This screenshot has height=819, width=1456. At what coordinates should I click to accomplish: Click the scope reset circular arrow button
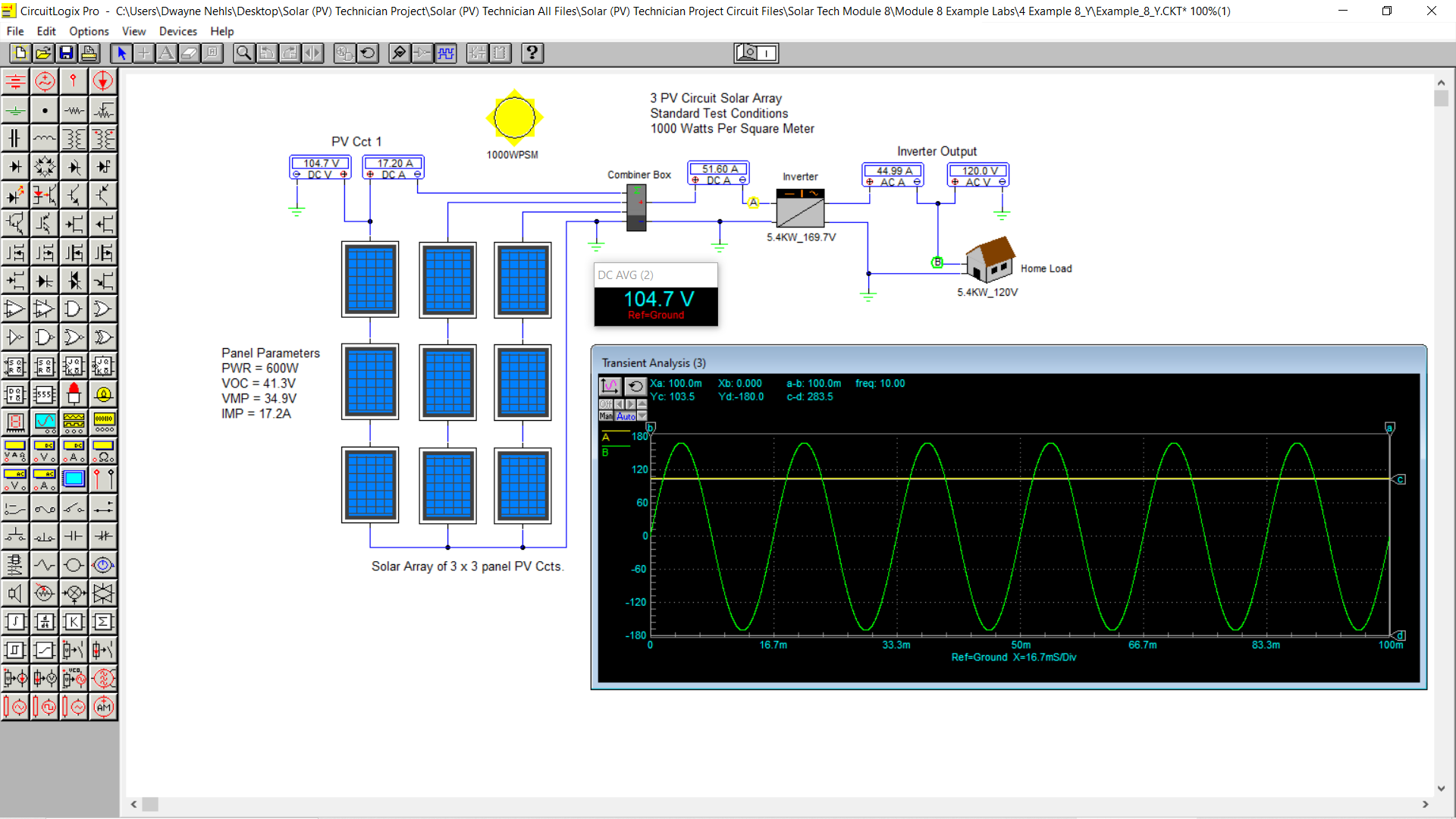[636, 387]
